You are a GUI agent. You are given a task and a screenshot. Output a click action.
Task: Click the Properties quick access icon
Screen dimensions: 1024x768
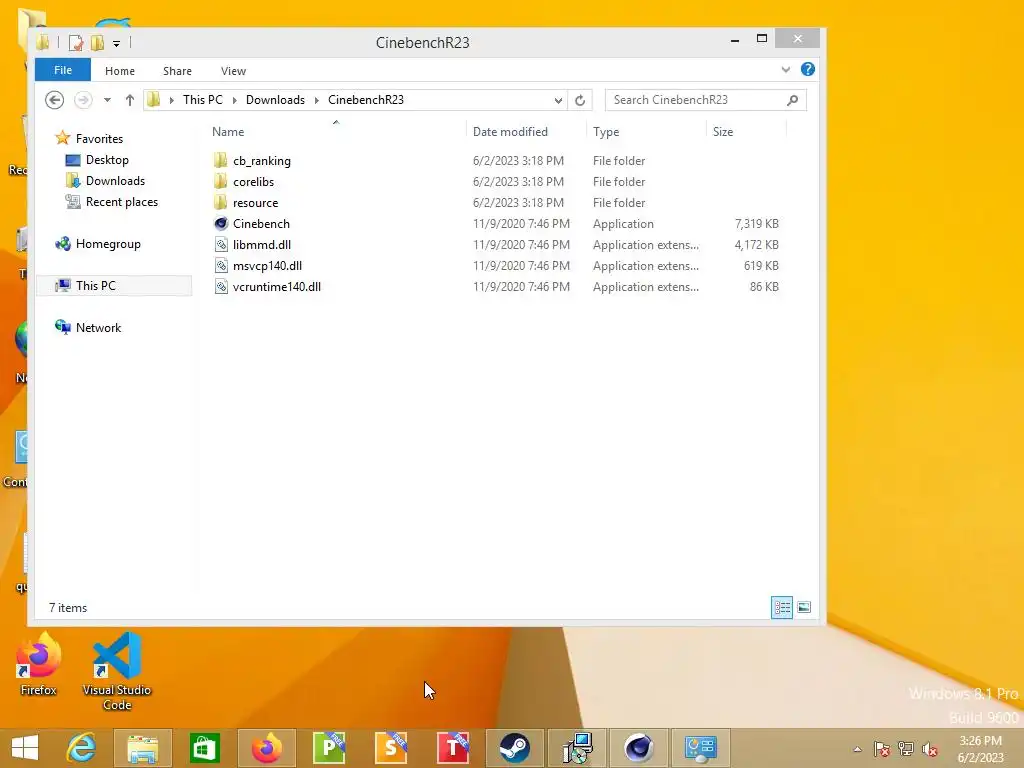[76, 43]
